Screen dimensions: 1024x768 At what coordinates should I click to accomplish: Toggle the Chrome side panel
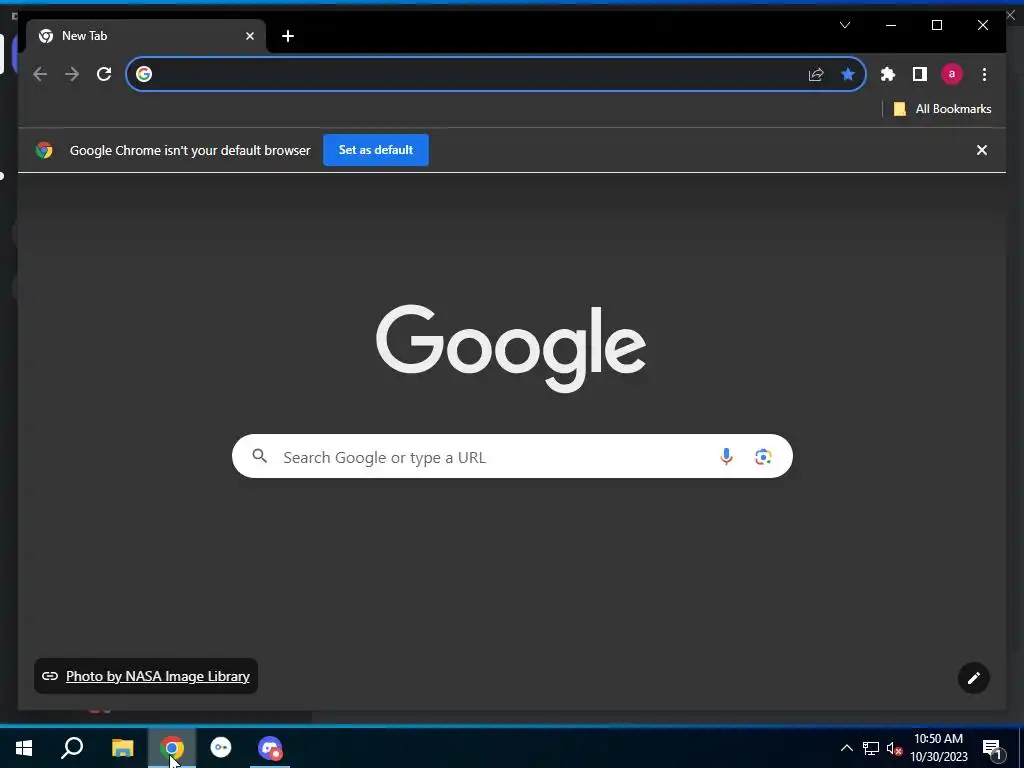click(x=920, y=74)
